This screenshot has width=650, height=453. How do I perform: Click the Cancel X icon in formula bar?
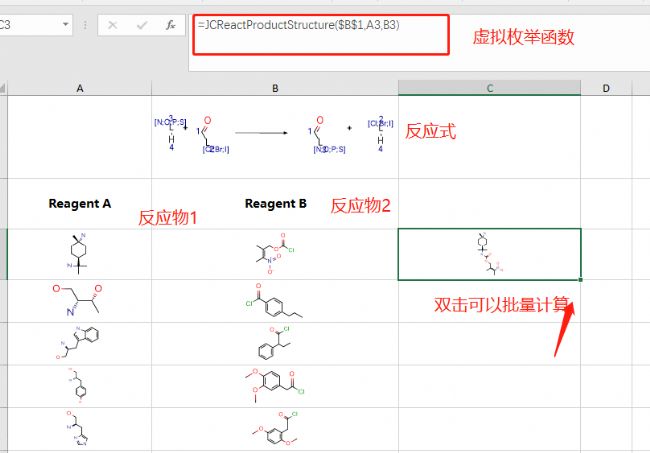coord(113,24)
